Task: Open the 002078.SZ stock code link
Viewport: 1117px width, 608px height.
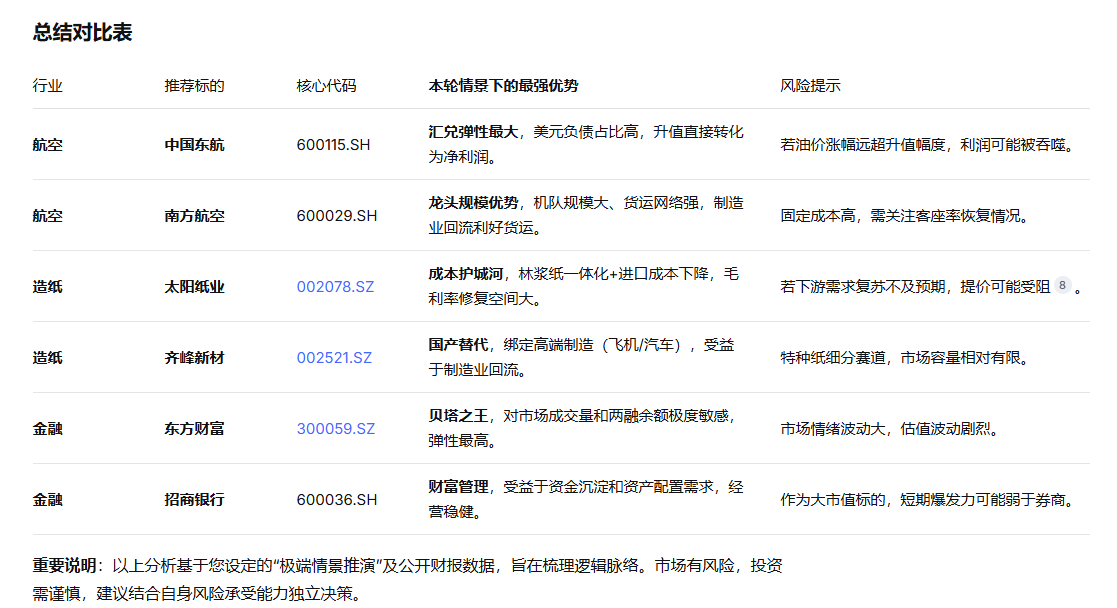Action: tap(335, 287)
